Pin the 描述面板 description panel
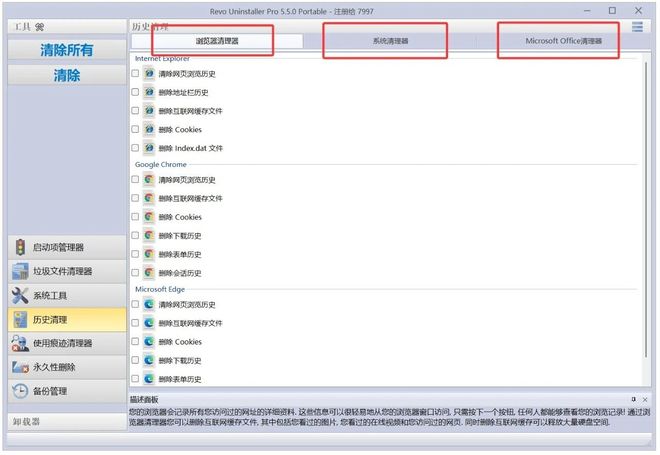 click(633, 399)
